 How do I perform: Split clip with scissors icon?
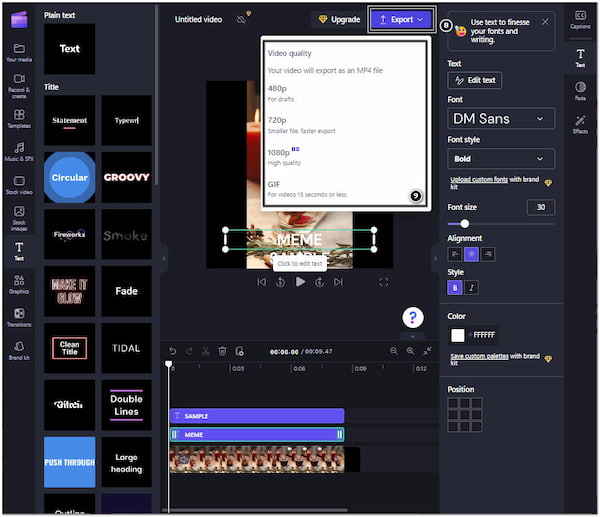[205, 351]
